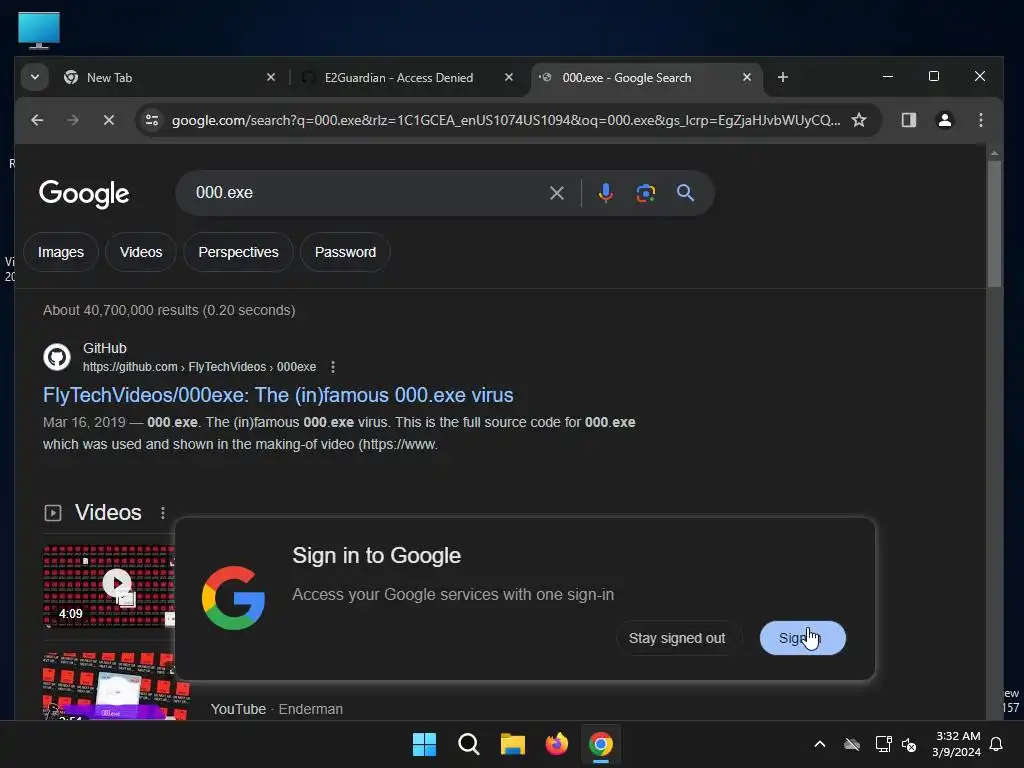1024x768 pixels.
Task: Click the address bar URL
Action: (x=505, y=120)
